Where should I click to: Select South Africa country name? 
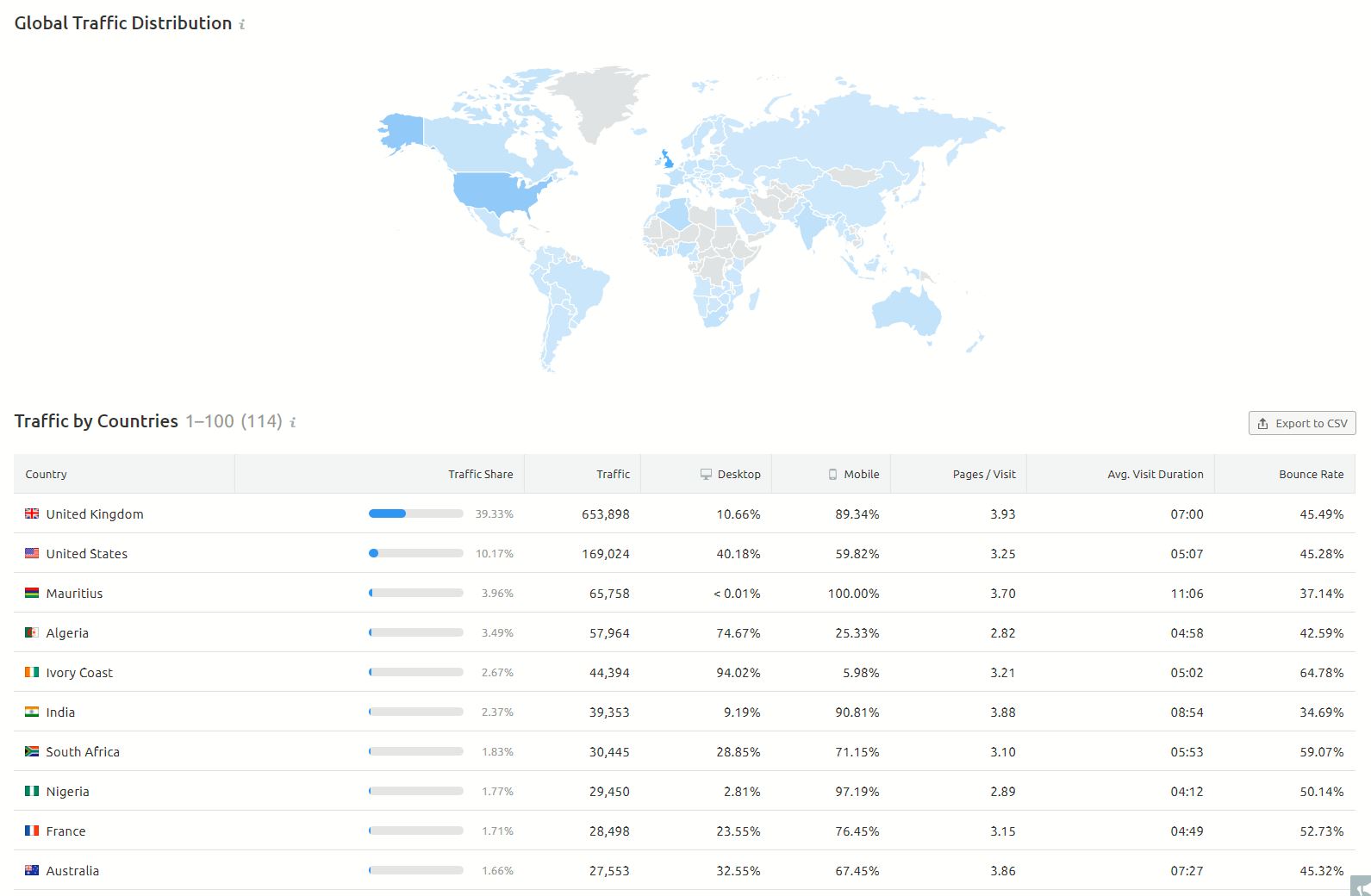point(83,752)
